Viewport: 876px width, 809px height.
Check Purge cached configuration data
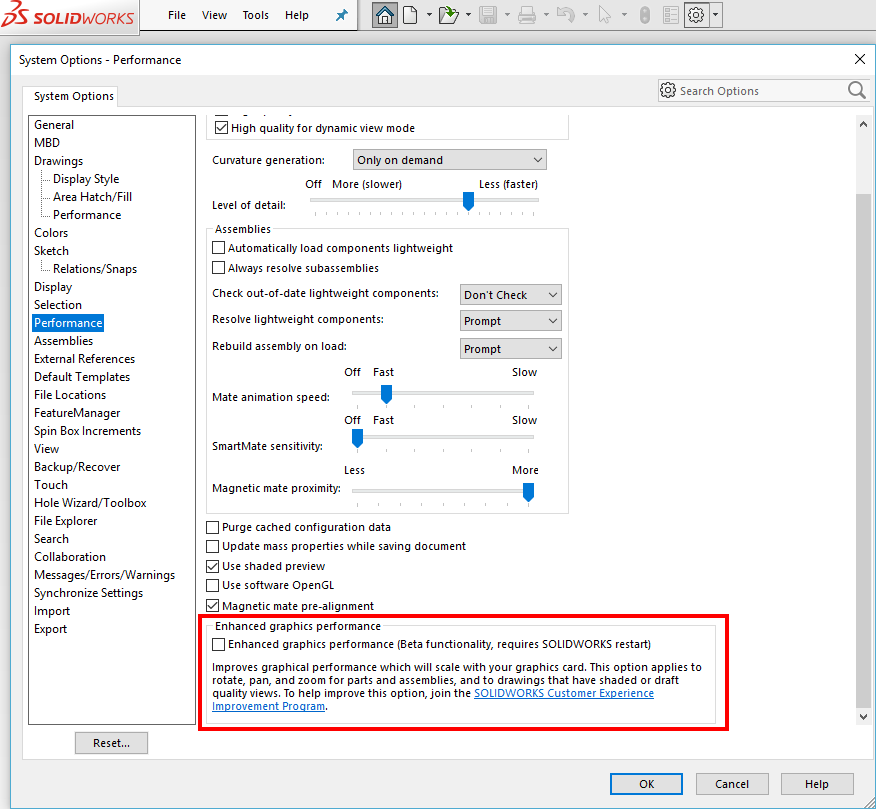(x=212, y=527)
